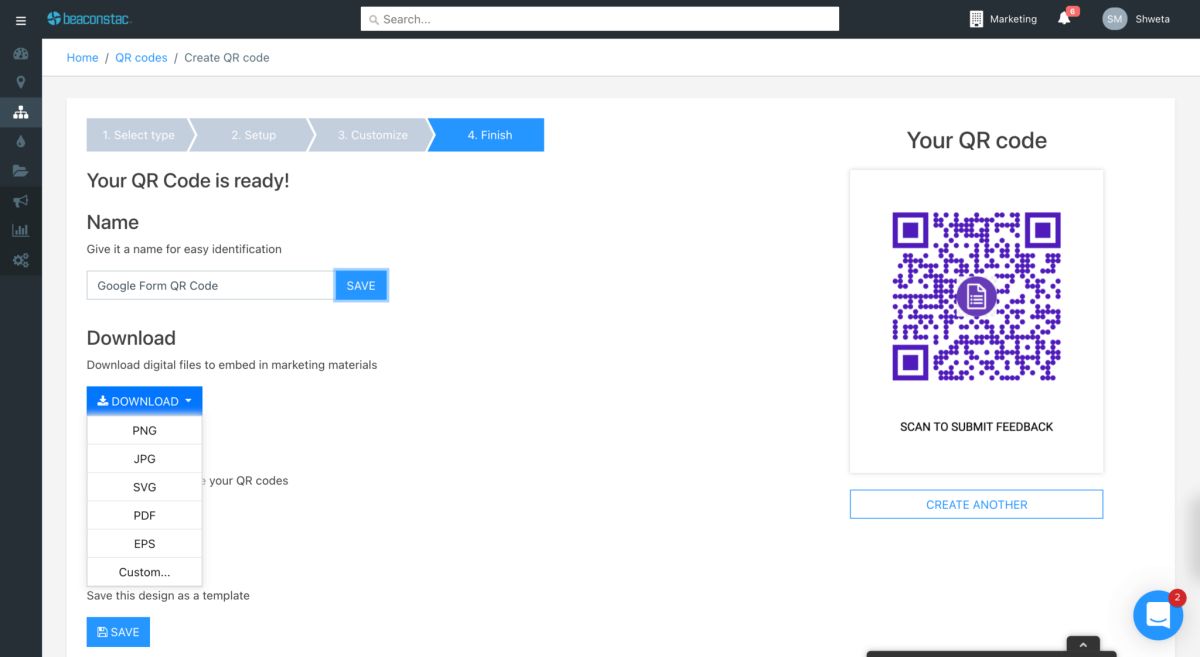Image resolution: width=1200 pixels, height=657 pixels.
Task: Open Analytics via the bar chart icon
Action: [20, 230]
